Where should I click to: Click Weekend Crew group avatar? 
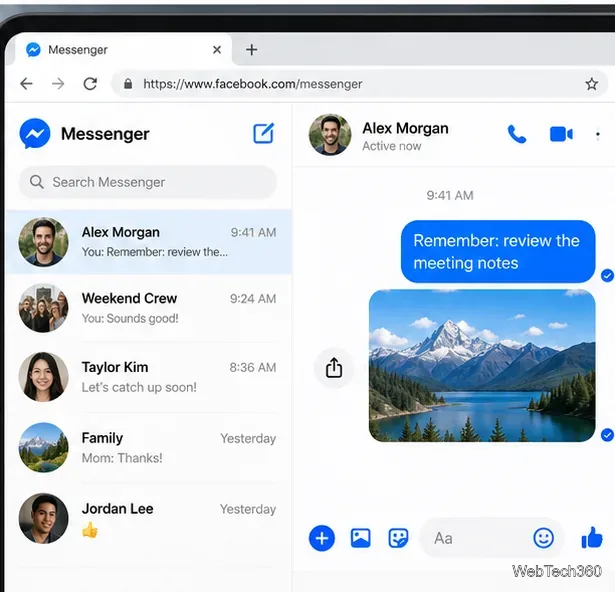[x=44, y=308]
